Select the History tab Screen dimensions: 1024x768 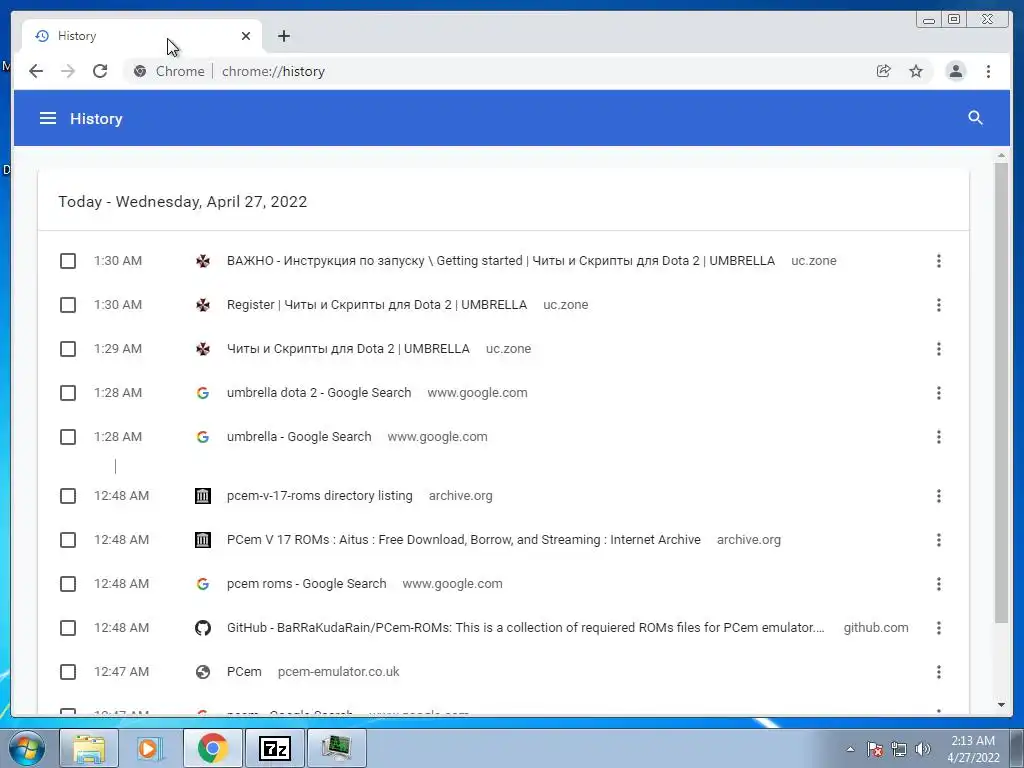point(142,36)
